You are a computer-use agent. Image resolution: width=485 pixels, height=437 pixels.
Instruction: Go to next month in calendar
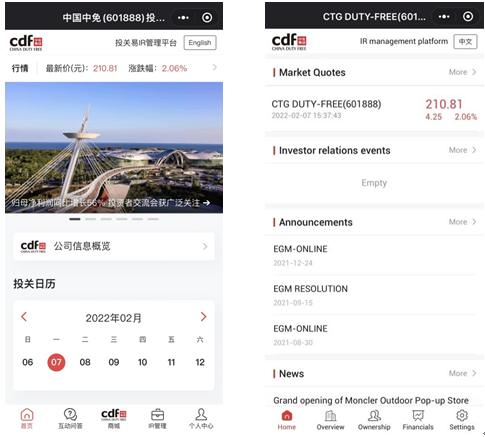[x=203, y=317]
